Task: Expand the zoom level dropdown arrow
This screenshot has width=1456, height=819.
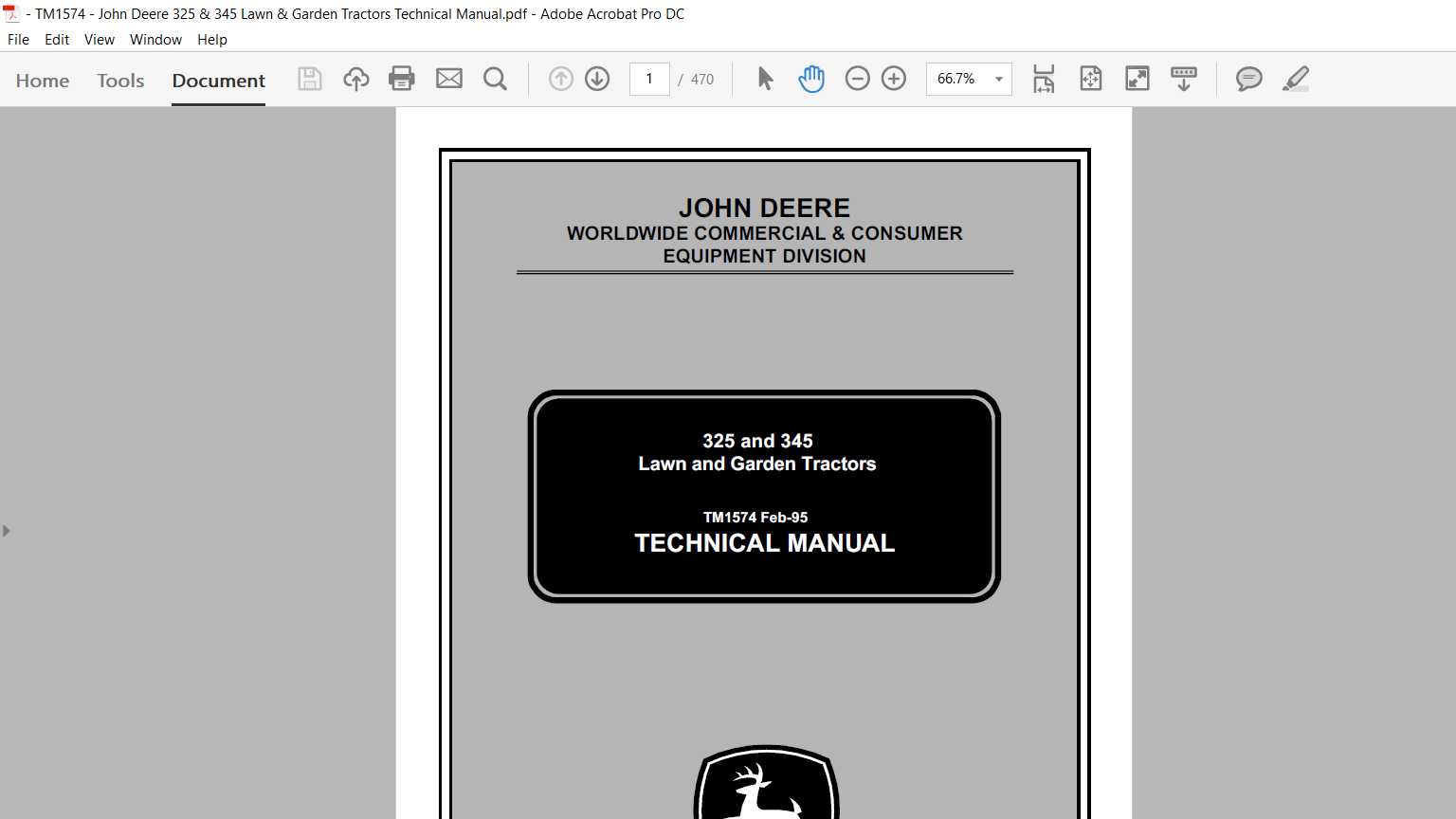Action: (999, 80)
